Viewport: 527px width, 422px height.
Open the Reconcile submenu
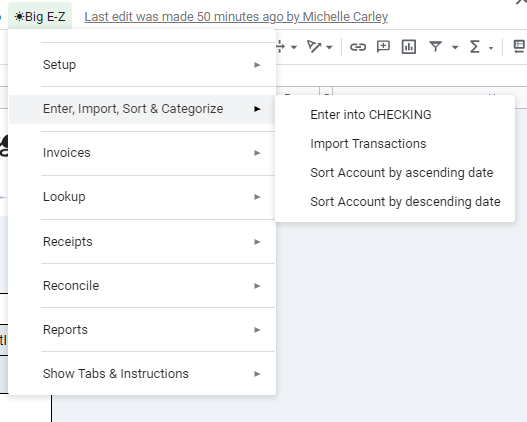pos(142,286)
